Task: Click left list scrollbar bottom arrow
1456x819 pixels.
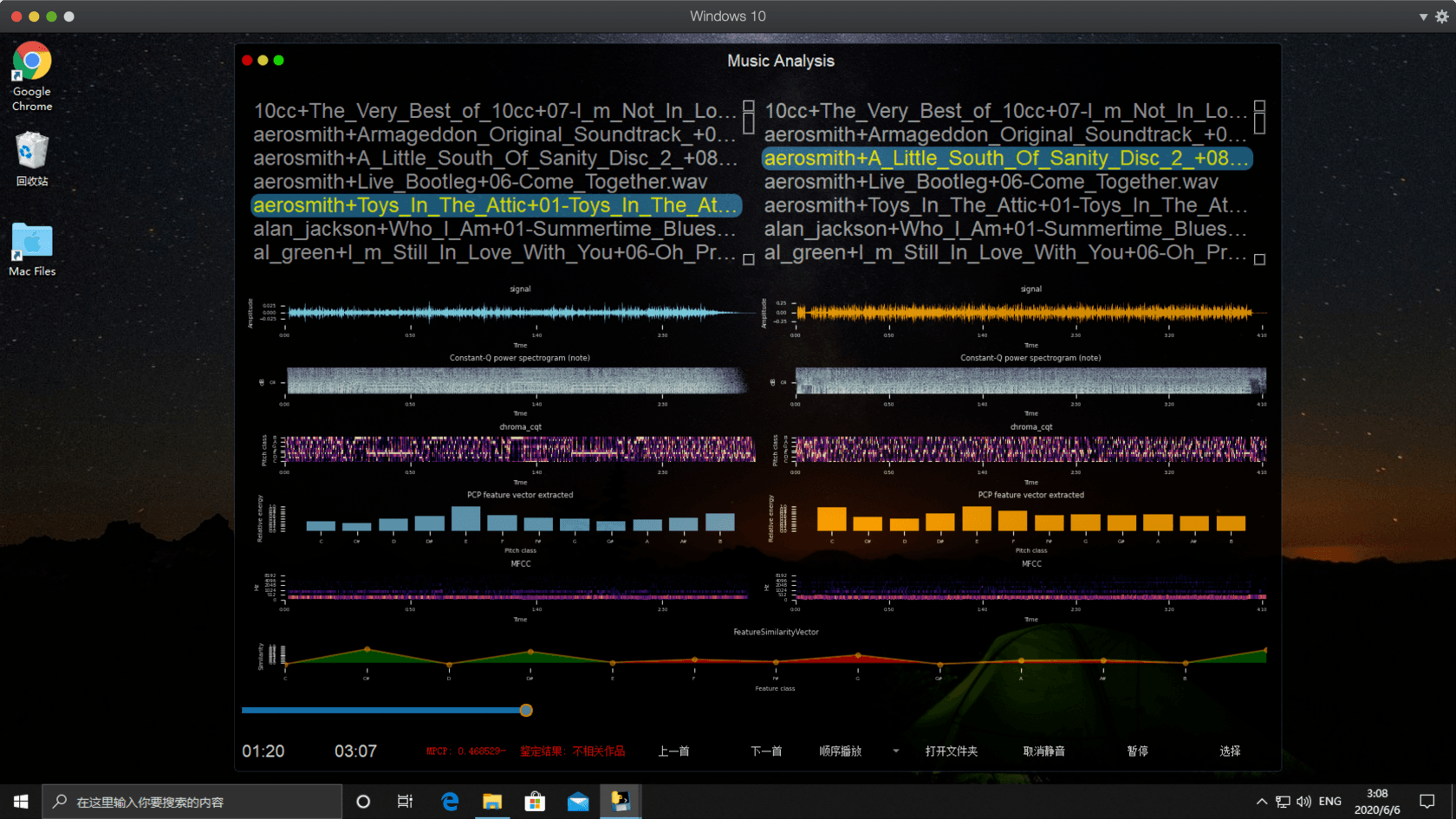Action: coord(749,259)
